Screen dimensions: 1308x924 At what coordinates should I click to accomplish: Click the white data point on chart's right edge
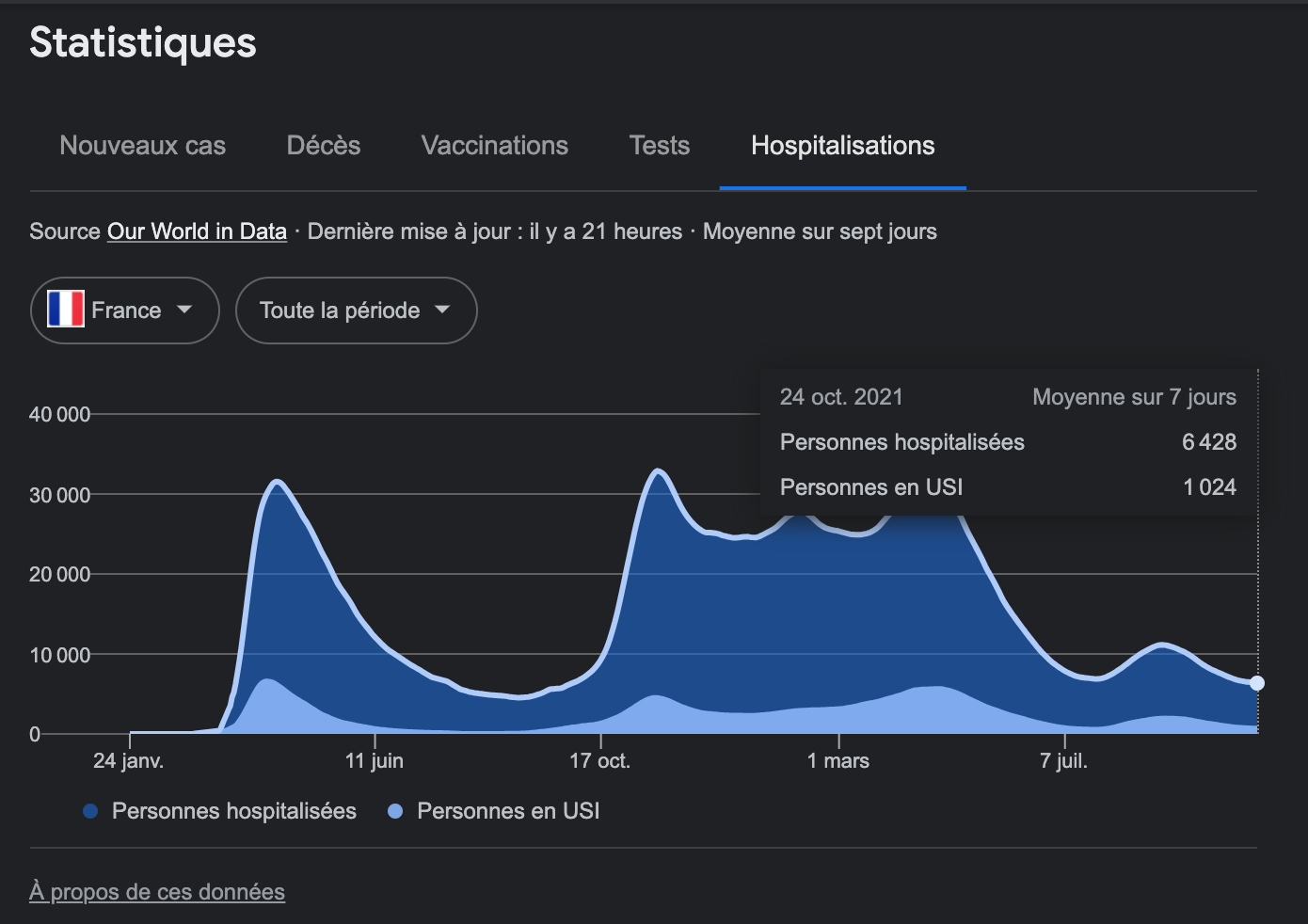pyautogui.click(x=1257, y=683)
